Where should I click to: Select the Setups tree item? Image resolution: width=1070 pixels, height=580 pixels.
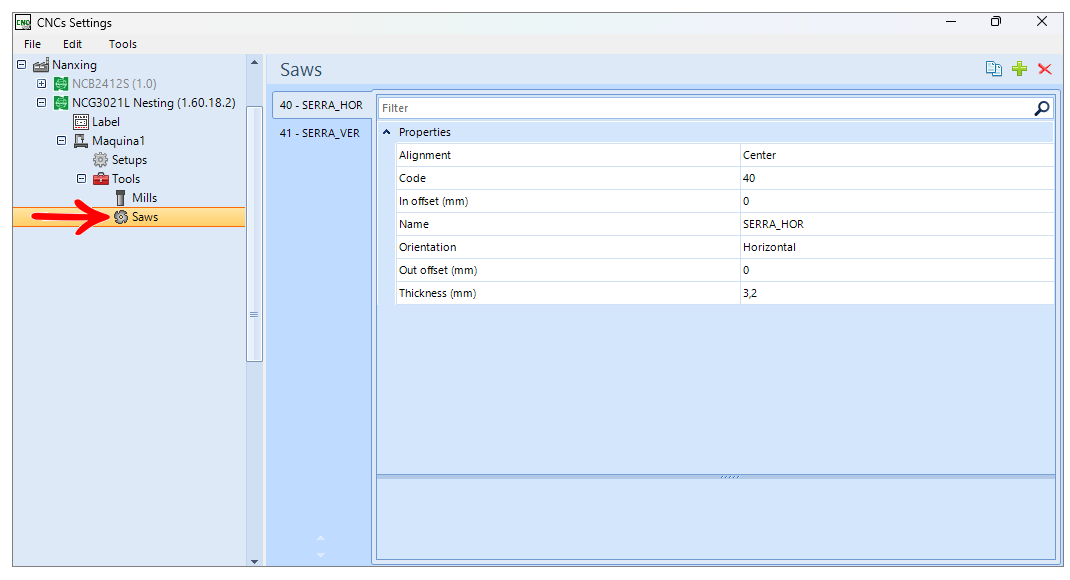click(130, 160)
